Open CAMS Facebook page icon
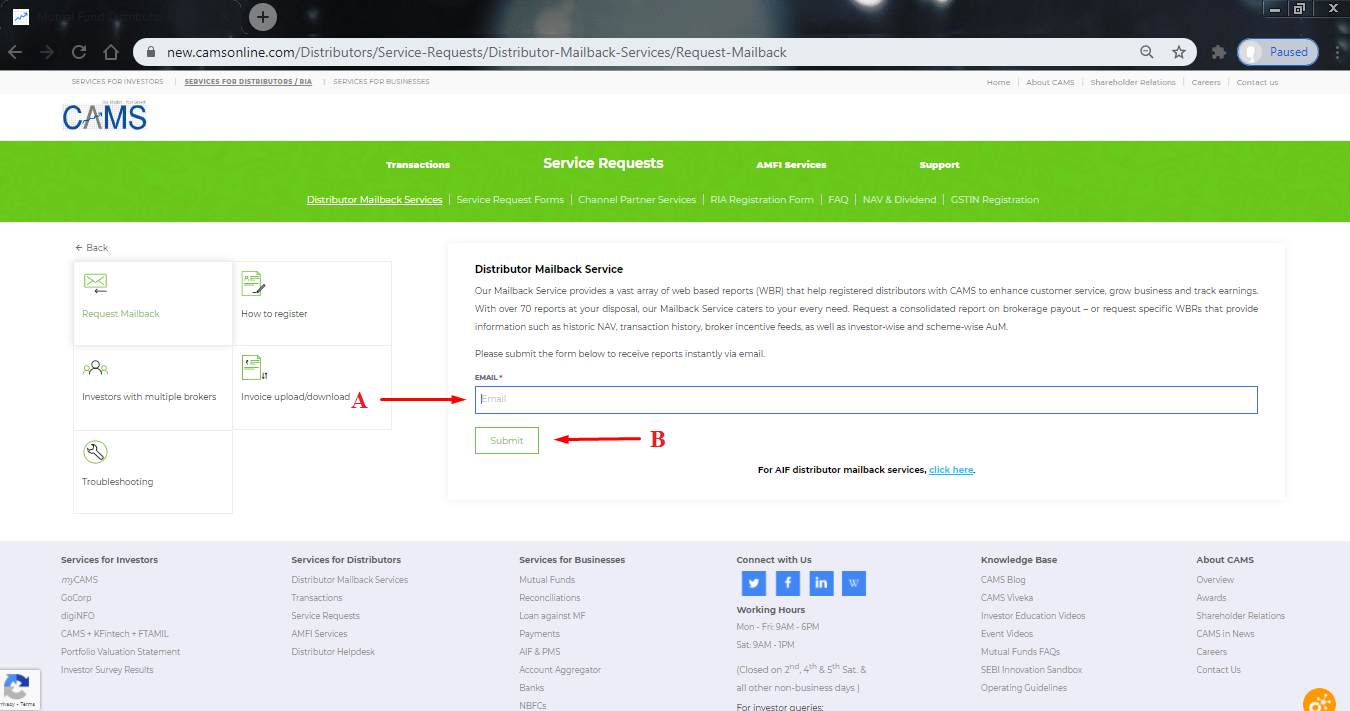This screenshot has height=711, width=1350. (788, 583)
